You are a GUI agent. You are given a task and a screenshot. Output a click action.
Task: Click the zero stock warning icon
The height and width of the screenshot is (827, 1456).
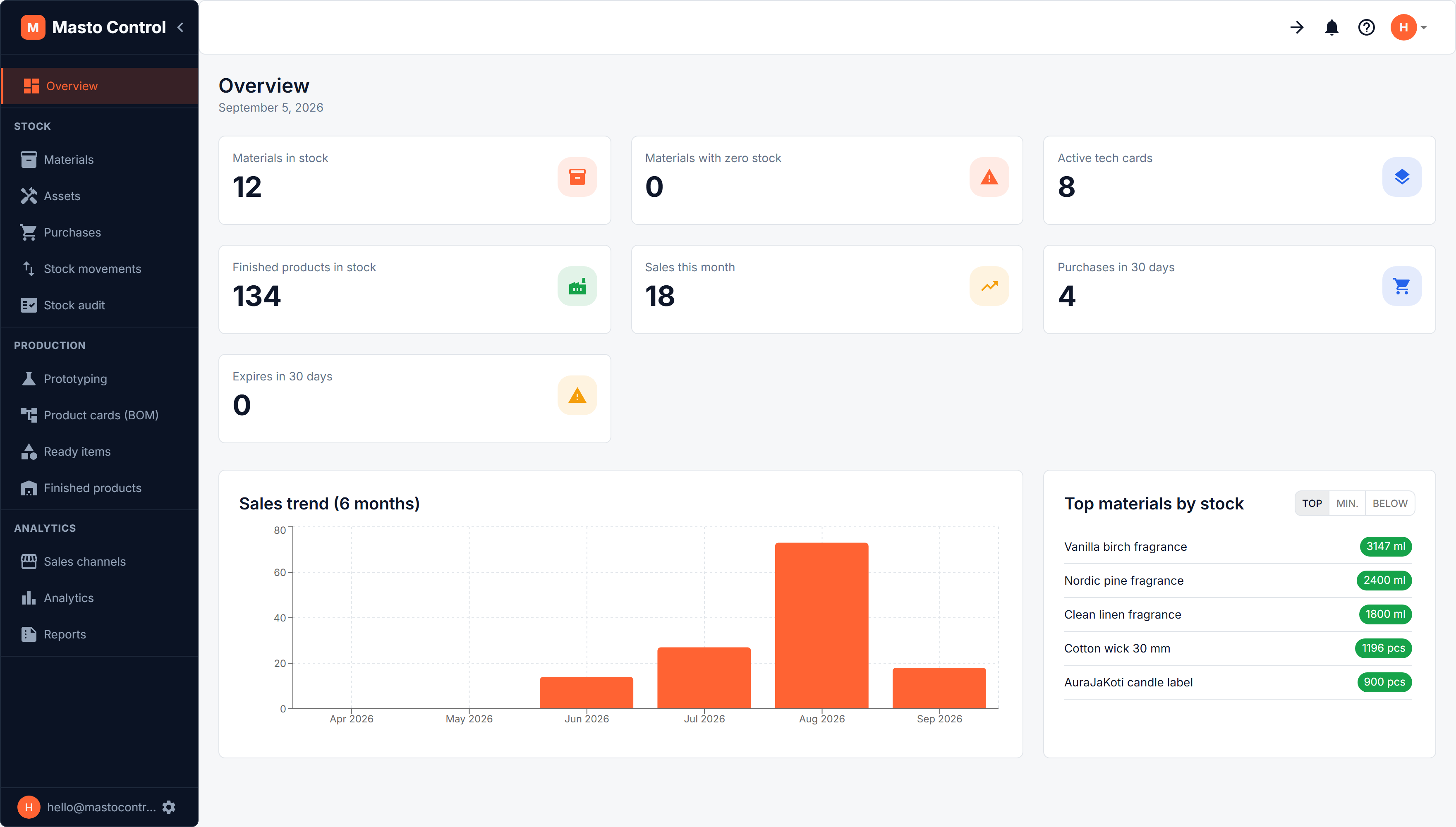tap(989, 177)
